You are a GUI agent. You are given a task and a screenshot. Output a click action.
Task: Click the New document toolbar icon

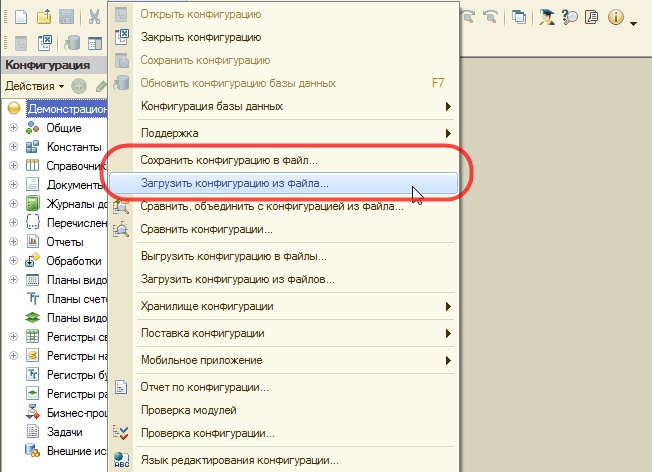pyautogui.click(x=21, y=17)
